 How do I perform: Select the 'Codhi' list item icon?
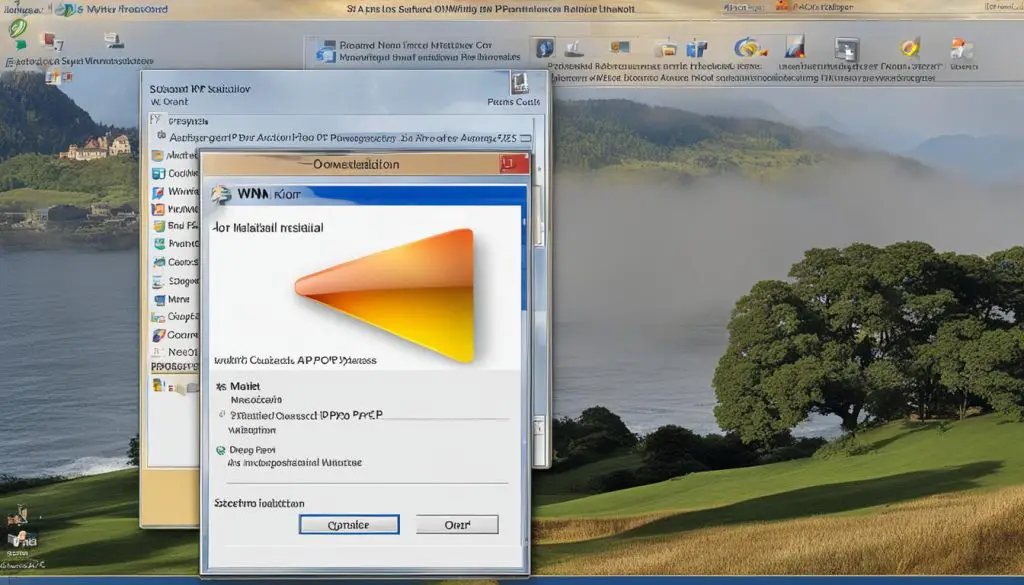158,174
